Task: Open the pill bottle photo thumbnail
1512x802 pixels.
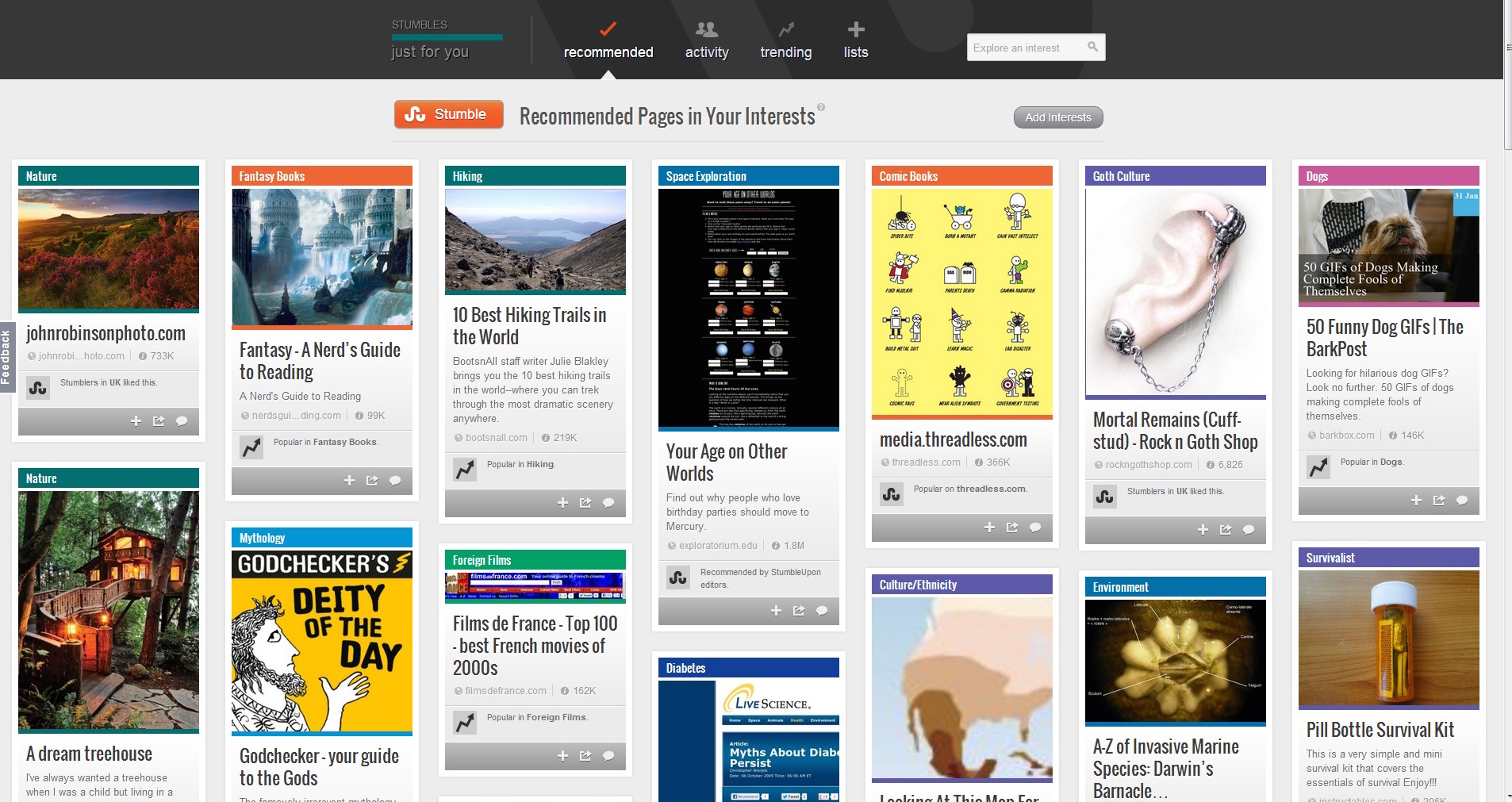Action: (1389, 638)
